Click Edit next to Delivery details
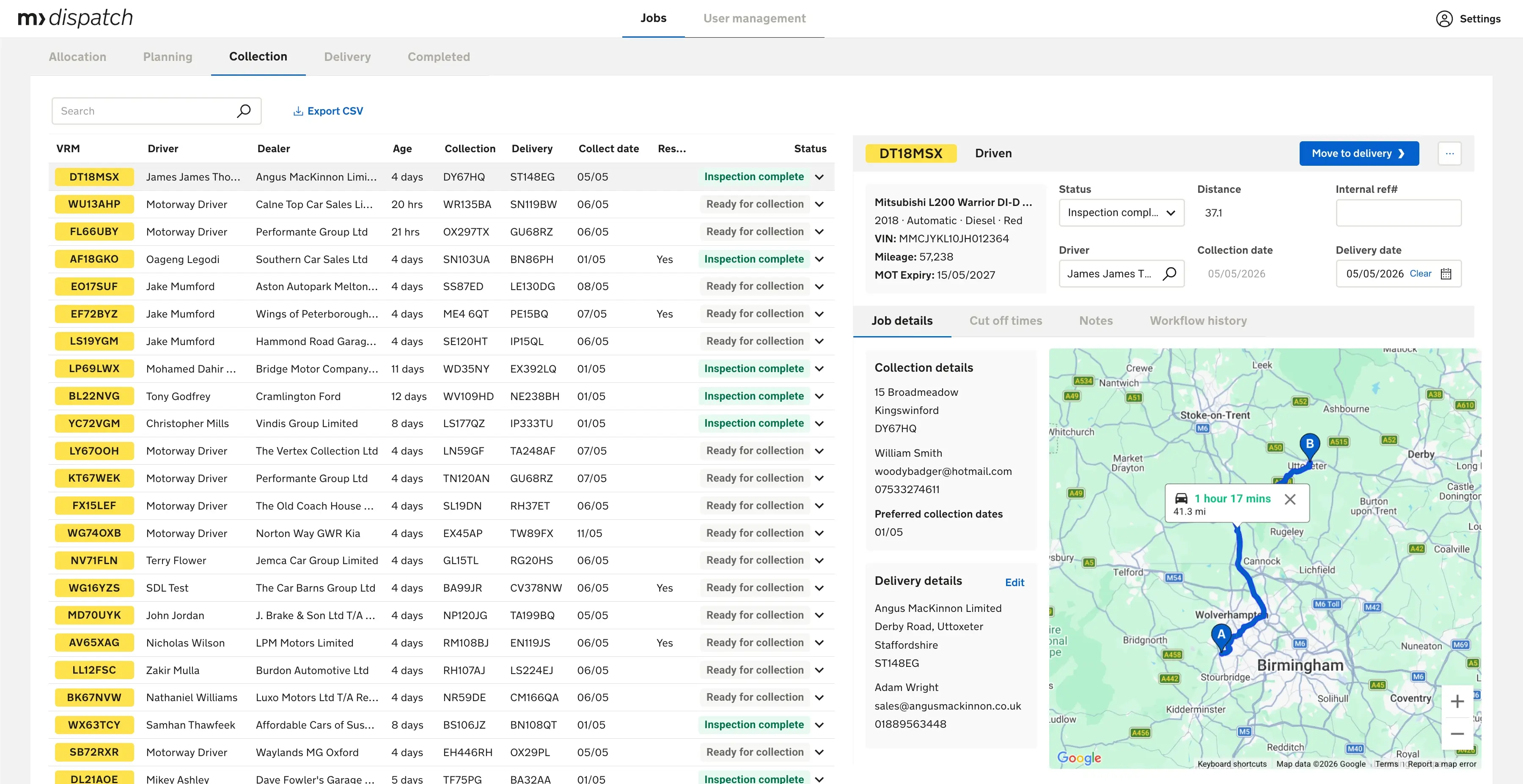The width and height of the screenshot is (1523, 784). click(1014, 583)
